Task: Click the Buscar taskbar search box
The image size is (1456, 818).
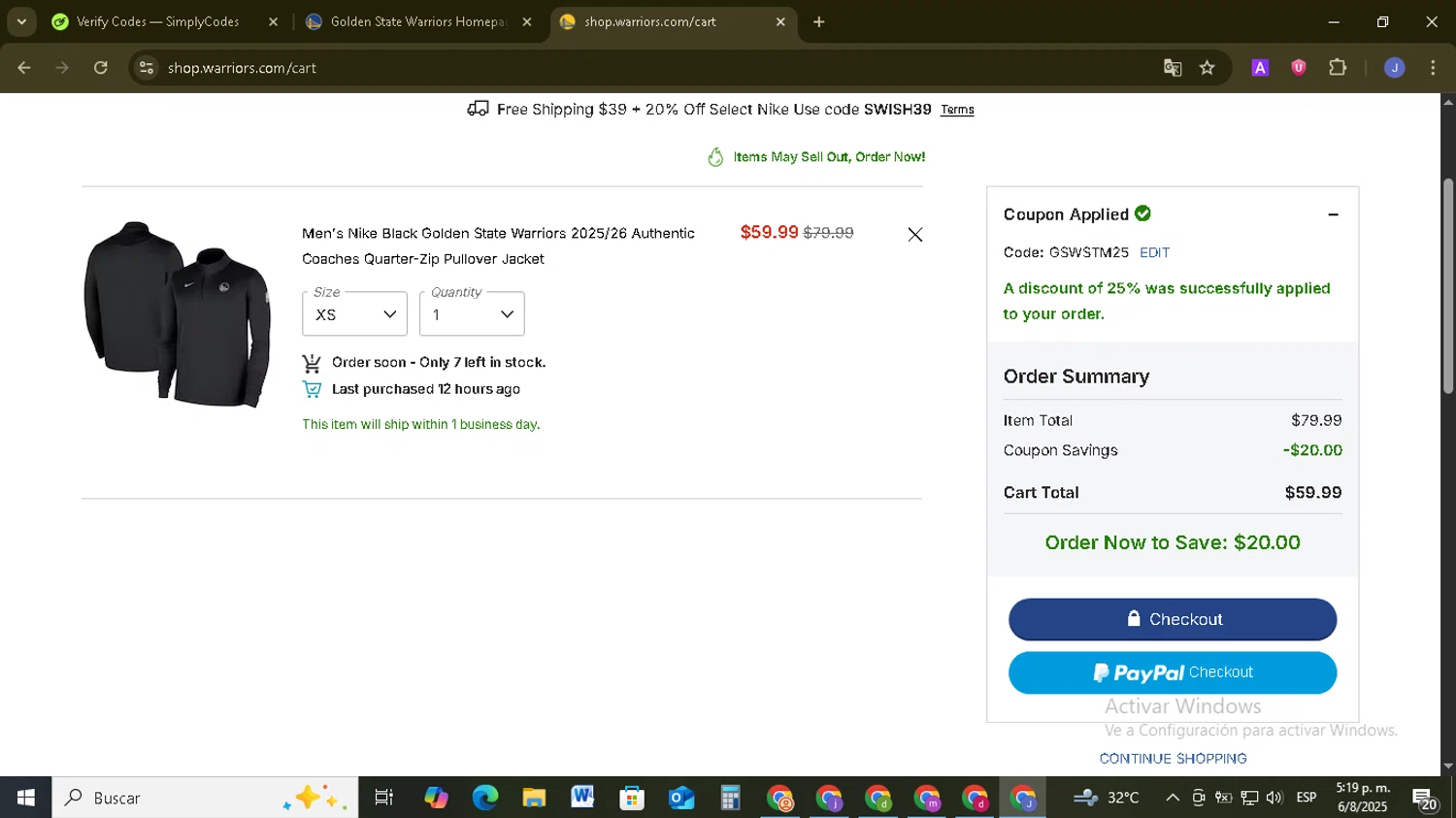Action: (x=205, y=798)
